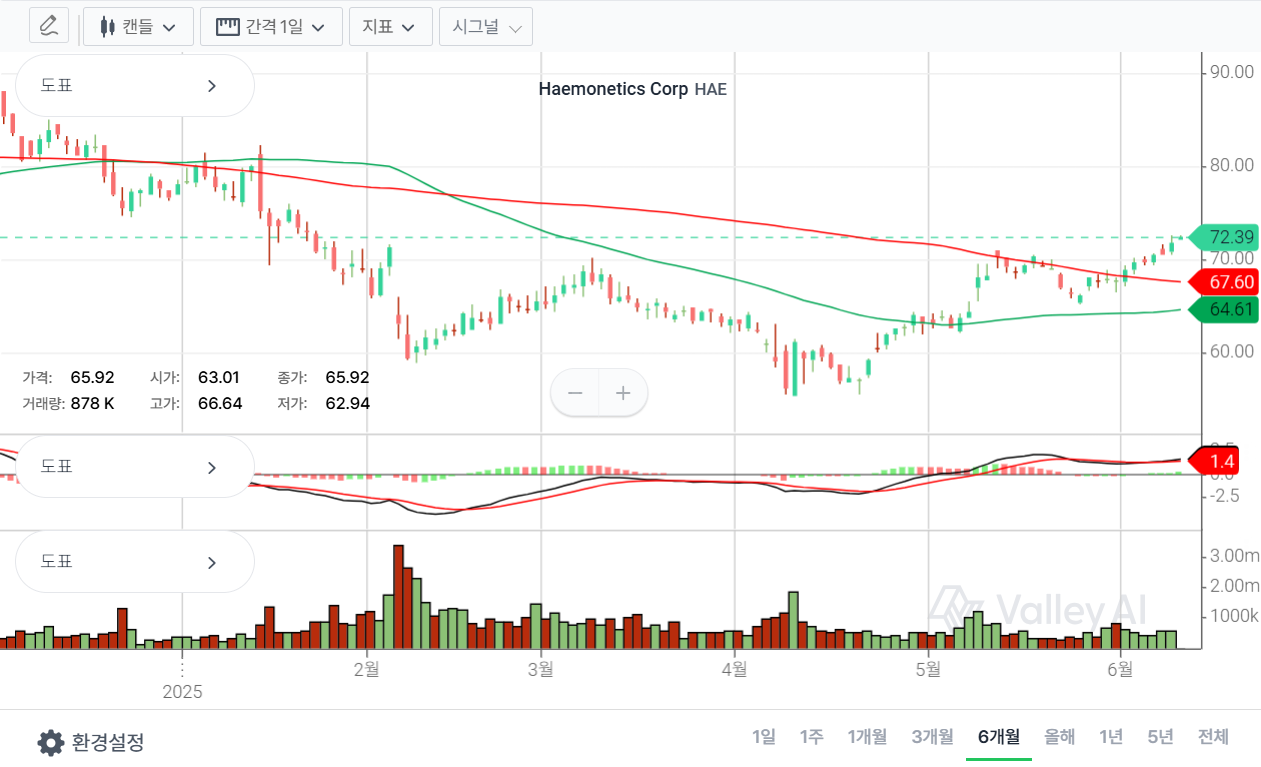Click the 60.00 price axis label

click(1231, 351)
